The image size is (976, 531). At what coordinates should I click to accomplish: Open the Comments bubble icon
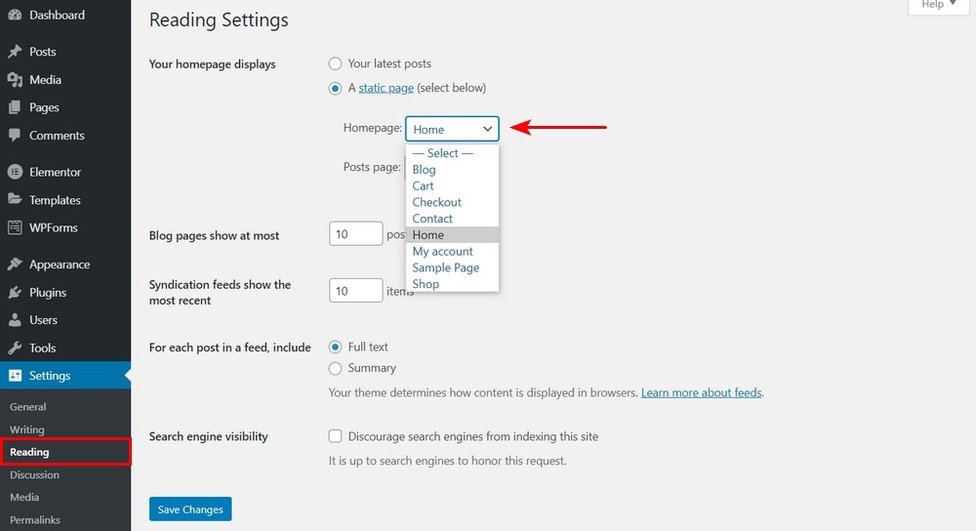[15, 135]
